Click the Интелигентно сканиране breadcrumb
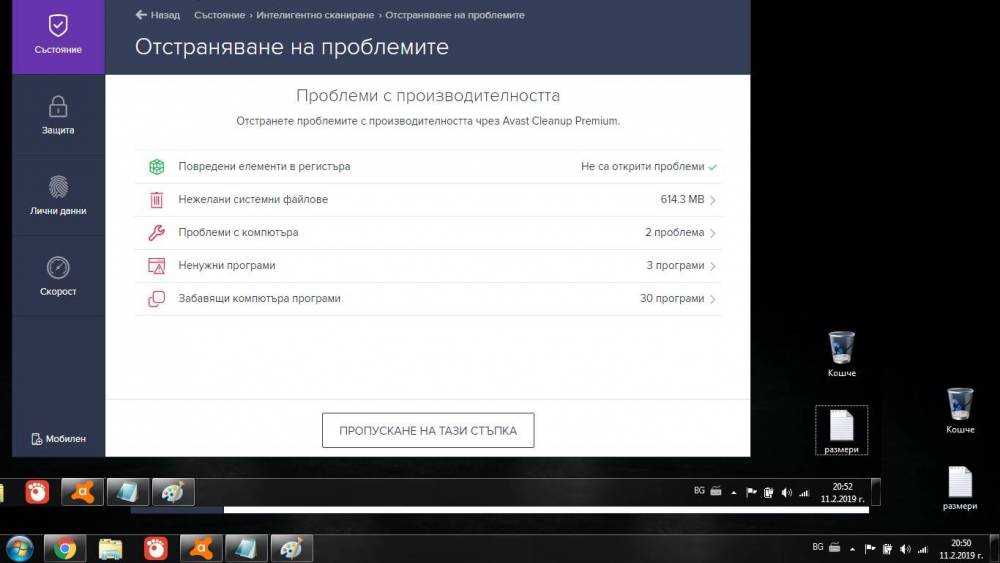1000x563 pixels. click(x=315, y=15)
